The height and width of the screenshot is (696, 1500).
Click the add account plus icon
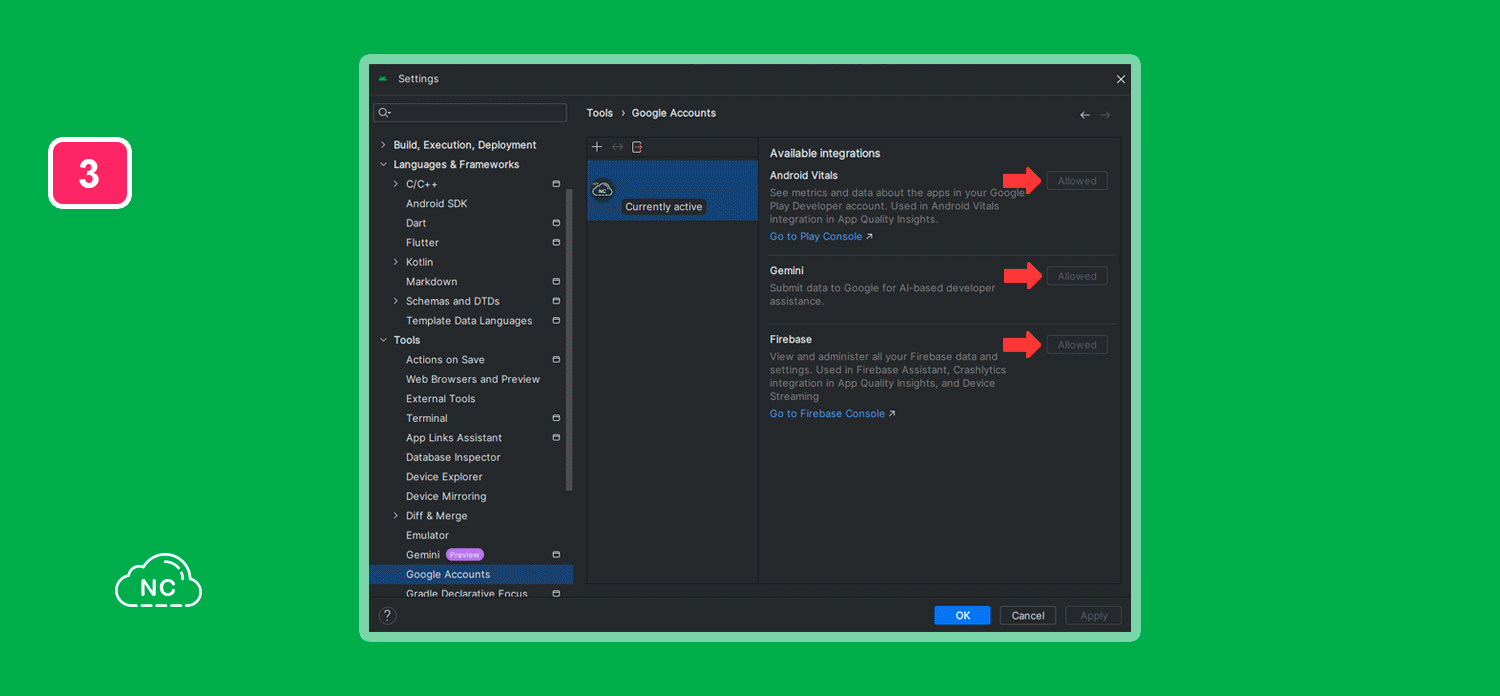(x=597, y=147)
